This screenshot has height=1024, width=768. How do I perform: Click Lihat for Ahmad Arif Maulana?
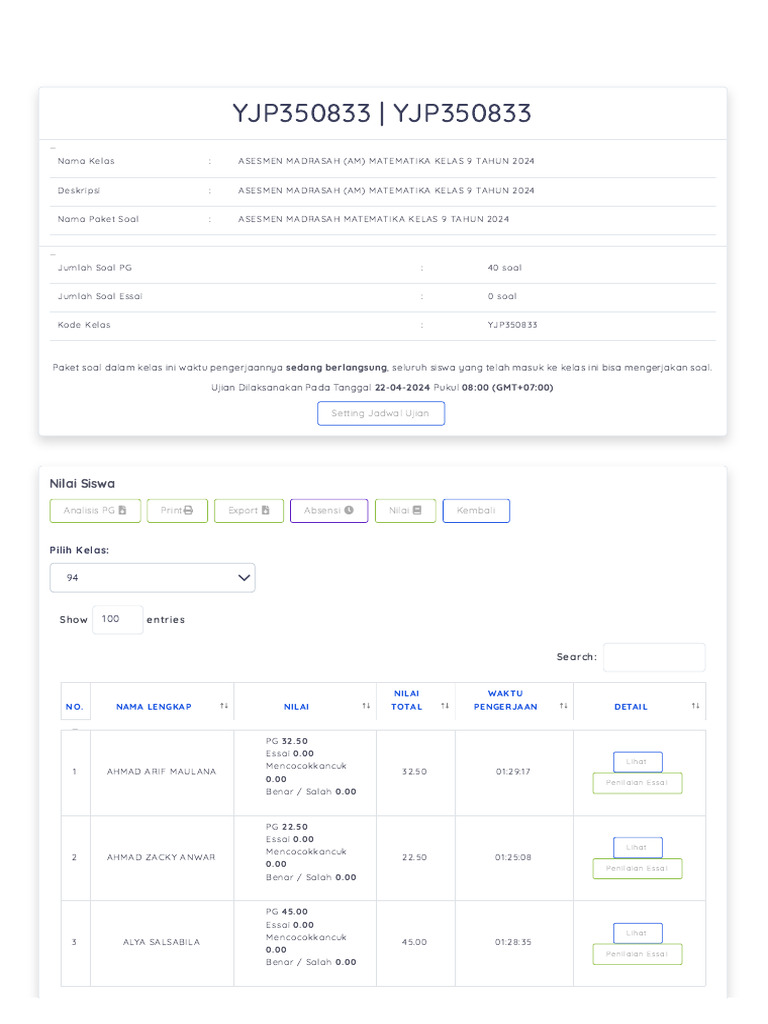pyautogui.click(x=637, y=762)
